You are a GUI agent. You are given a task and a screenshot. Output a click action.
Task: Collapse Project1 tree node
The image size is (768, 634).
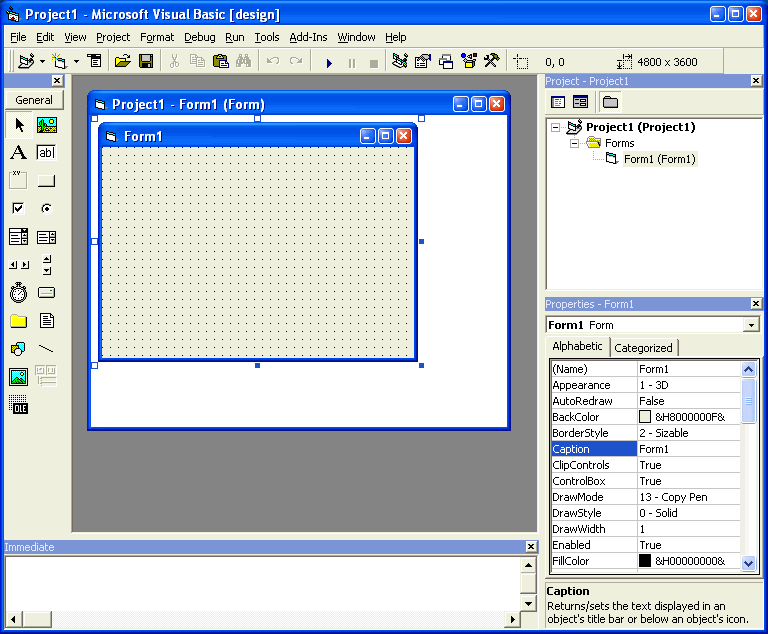coord(555,127)
